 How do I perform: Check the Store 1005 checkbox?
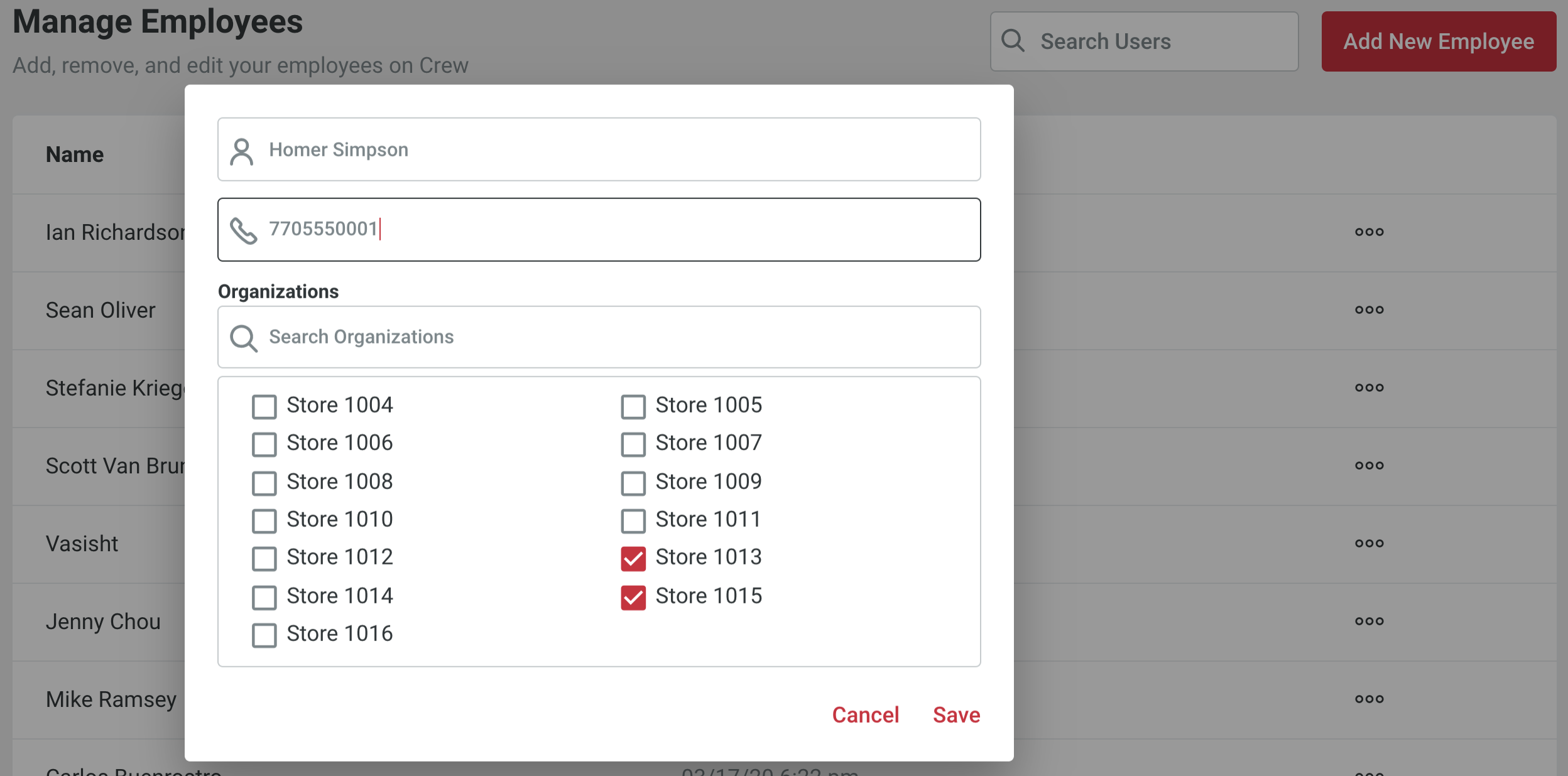coord(633,407)
